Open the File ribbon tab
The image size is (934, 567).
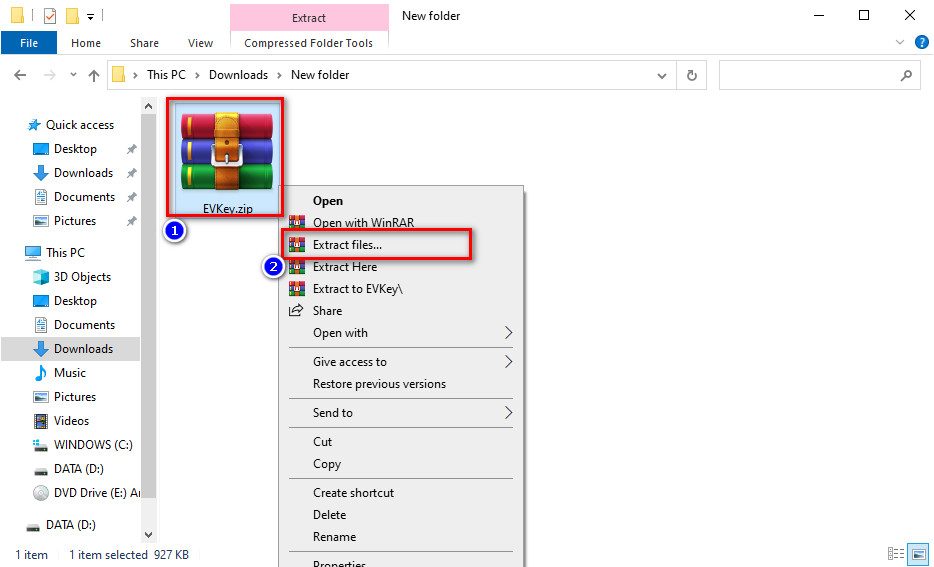click(x=29, y=43)
